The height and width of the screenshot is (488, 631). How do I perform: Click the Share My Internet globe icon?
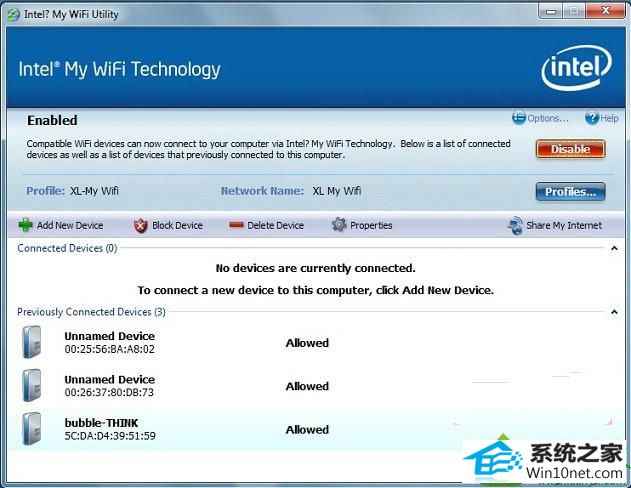point(515,225)
